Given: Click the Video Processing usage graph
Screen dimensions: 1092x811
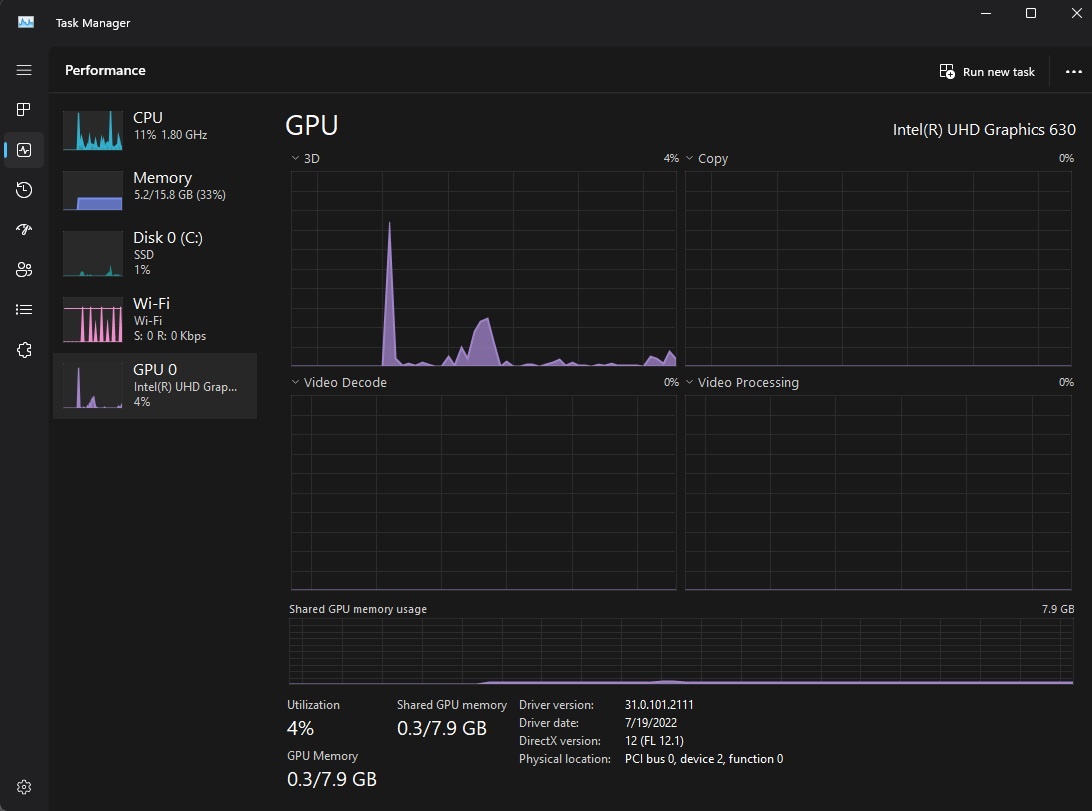Looking at the screenshot, I should [878, 493].
